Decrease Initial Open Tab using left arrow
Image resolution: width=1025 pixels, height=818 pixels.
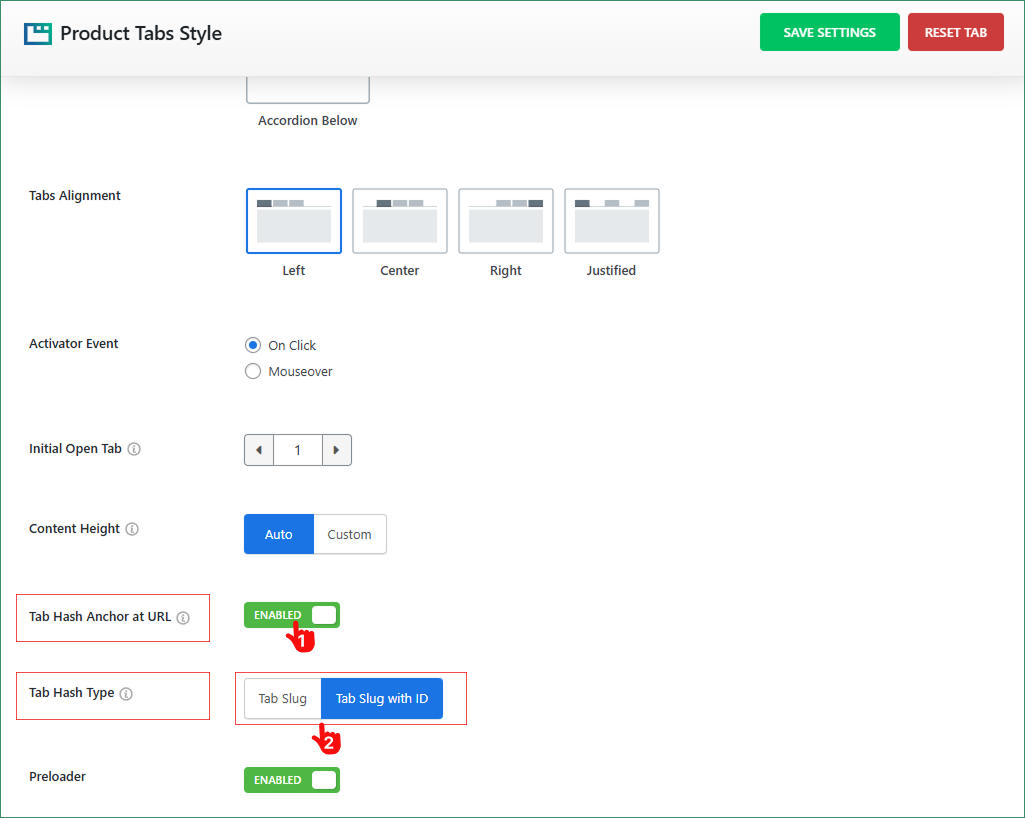click(258, 450)
